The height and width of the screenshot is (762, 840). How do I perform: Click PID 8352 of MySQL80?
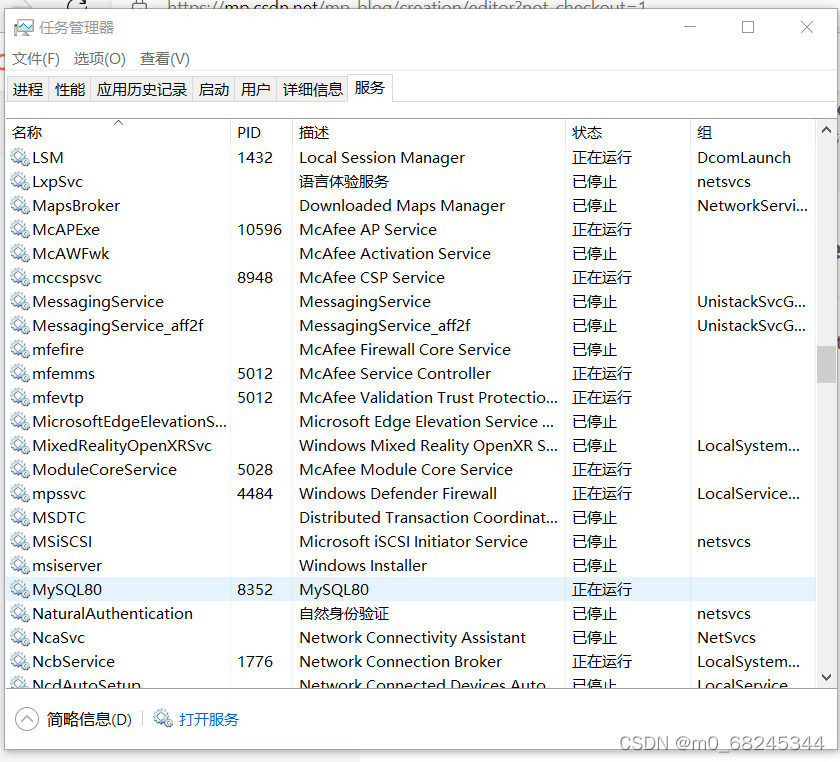coord(255,589)
